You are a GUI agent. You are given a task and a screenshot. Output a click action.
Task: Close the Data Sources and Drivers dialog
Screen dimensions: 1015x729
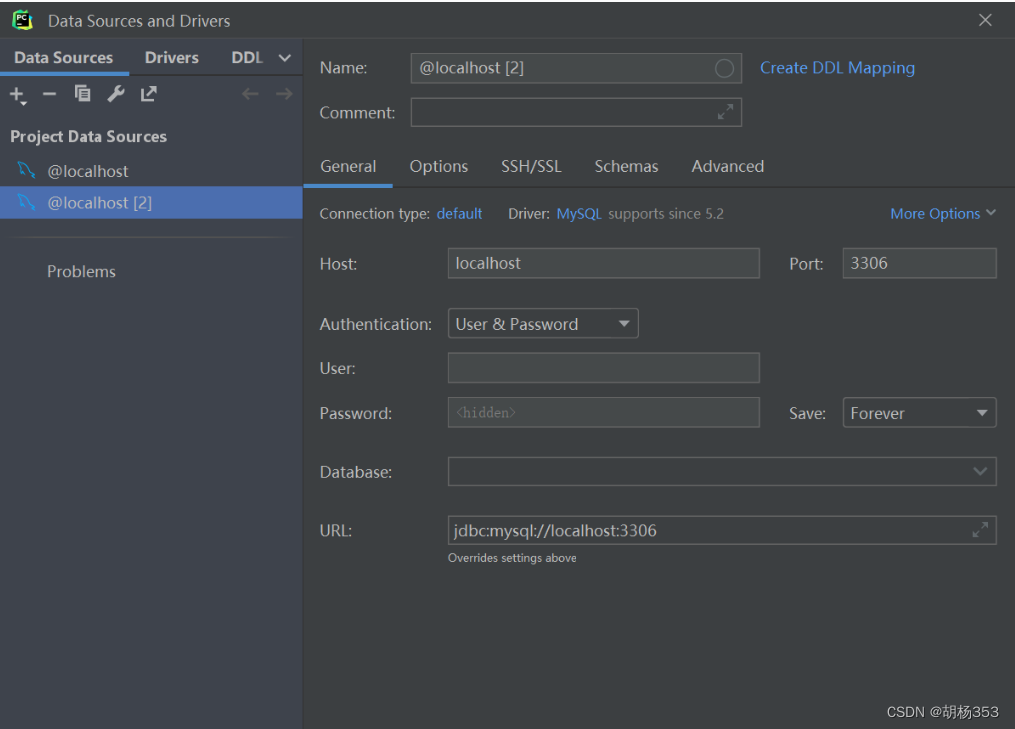coord(985,20)
